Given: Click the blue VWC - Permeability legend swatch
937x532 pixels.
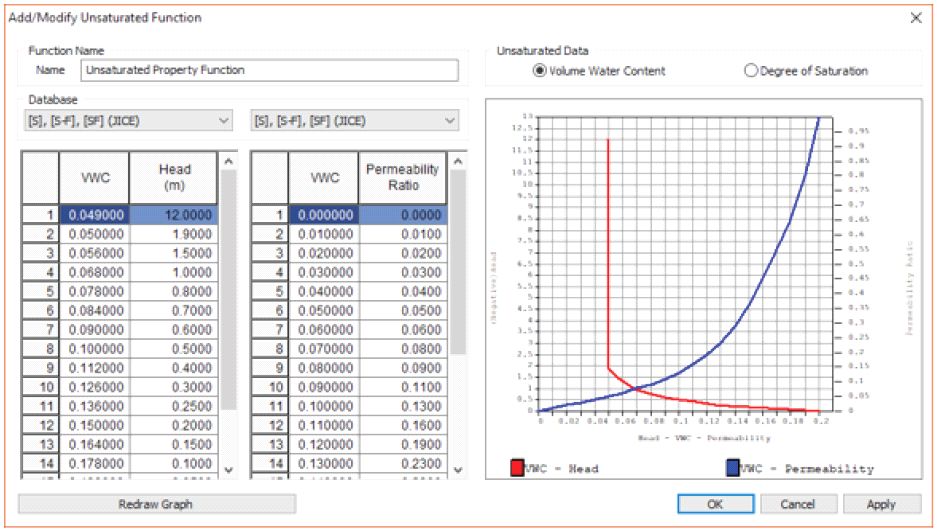Looking at the screenshot, I should tap(733, 468).
